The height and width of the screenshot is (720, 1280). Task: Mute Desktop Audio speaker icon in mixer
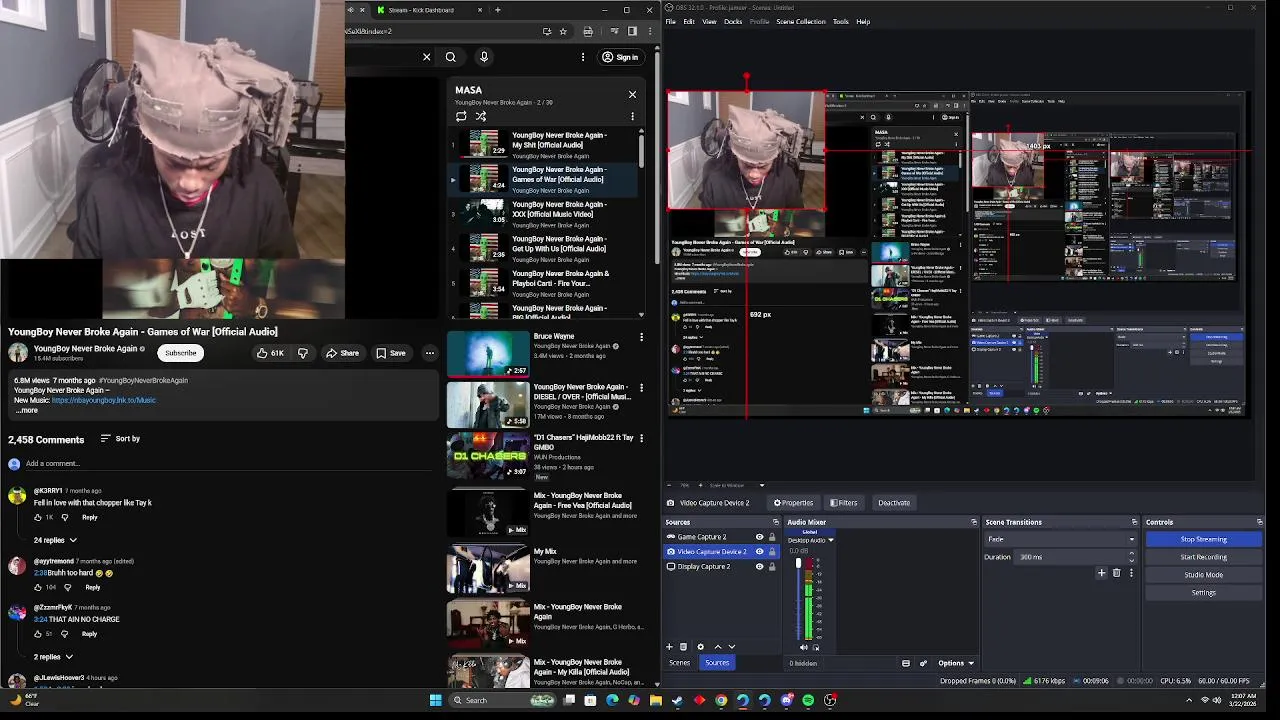pos(804,647)
